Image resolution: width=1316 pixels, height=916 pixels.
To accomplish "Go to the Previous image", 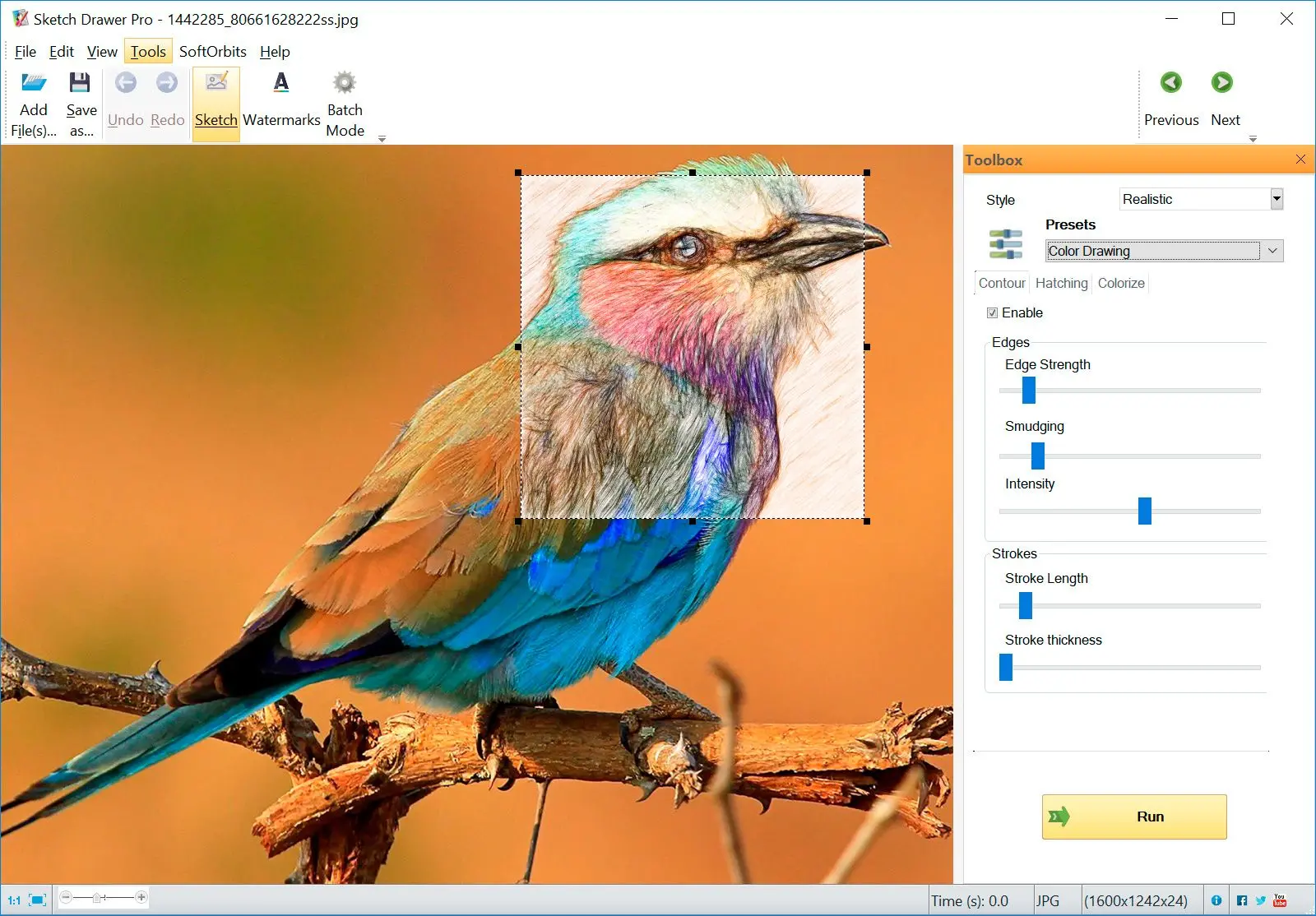I will 1170,83.
